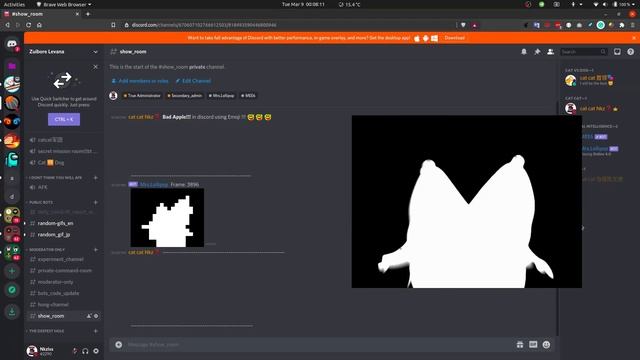Click Add members or roles link
Image resolution: width=640 pixels, height=360 pixels.
click(x=140, y=81)
